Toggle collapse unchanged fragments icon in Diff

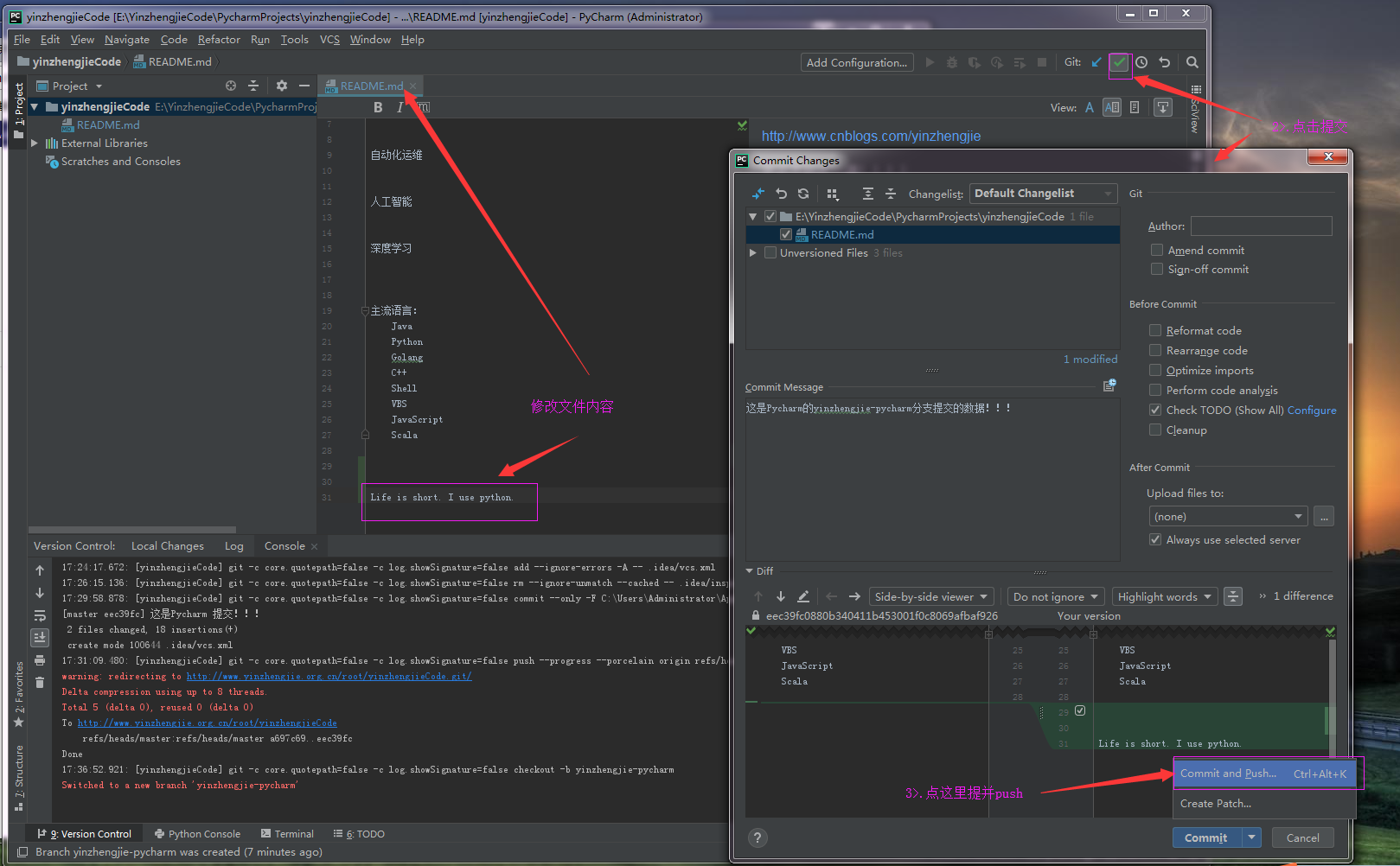[x=1234, y=596]
